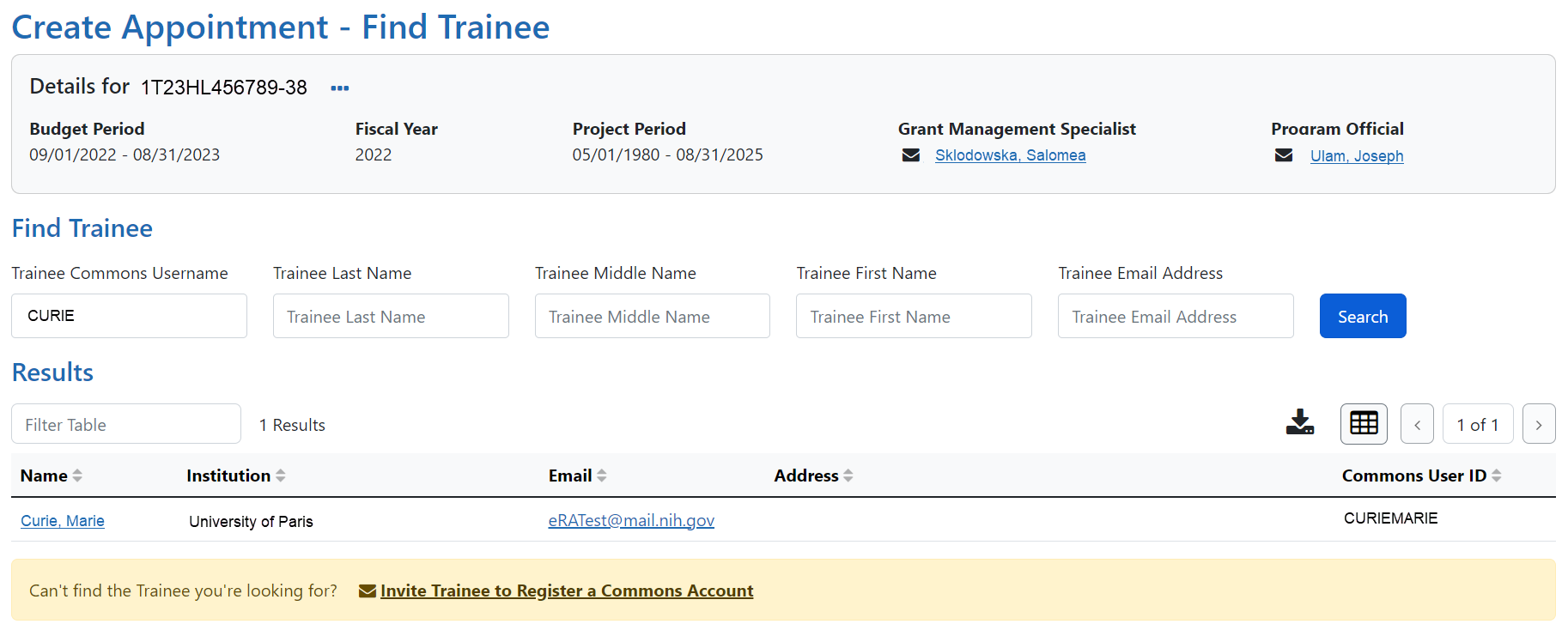The height and width of the screenshot is (636, 1568).
Task: Click envelope icon beside Sklodowska, Salomea
Action: tap(911, 155)
